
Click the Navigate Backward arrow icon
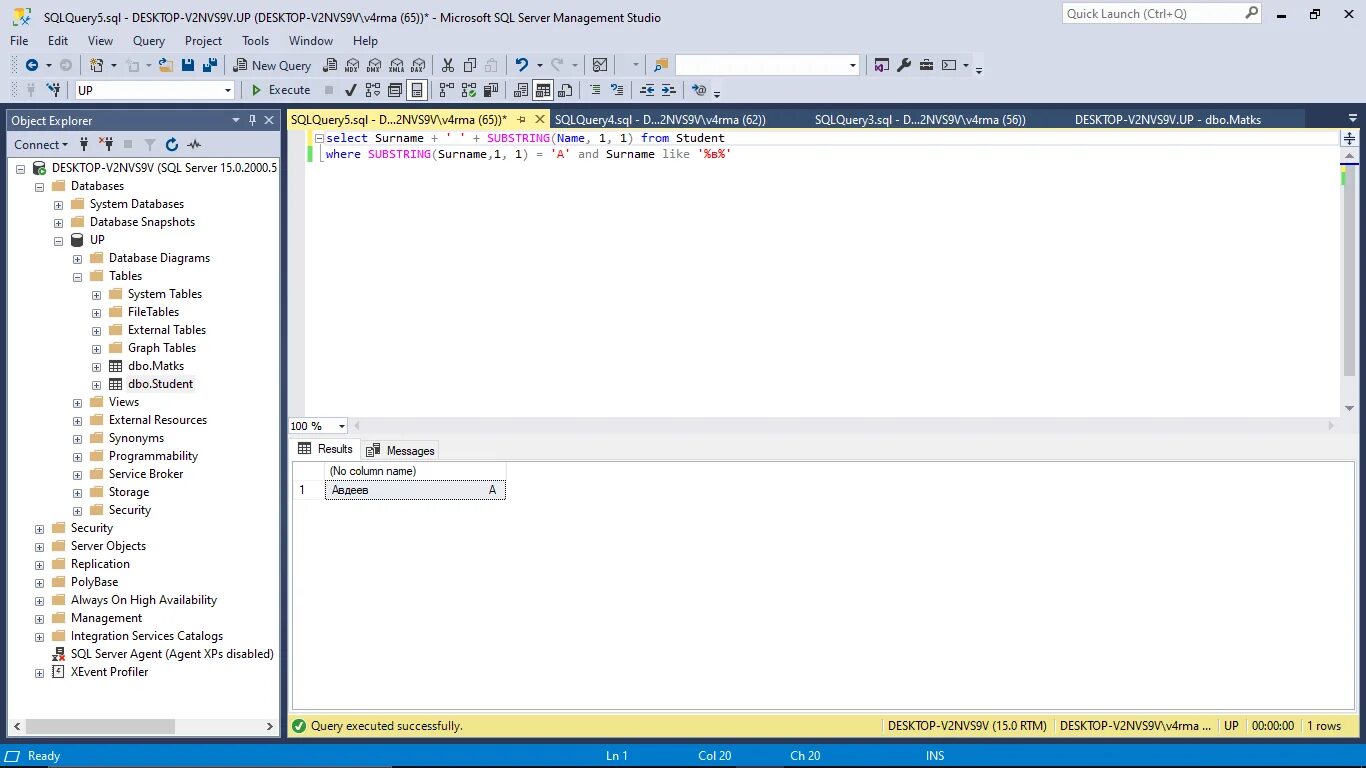(x=32, y=65)
